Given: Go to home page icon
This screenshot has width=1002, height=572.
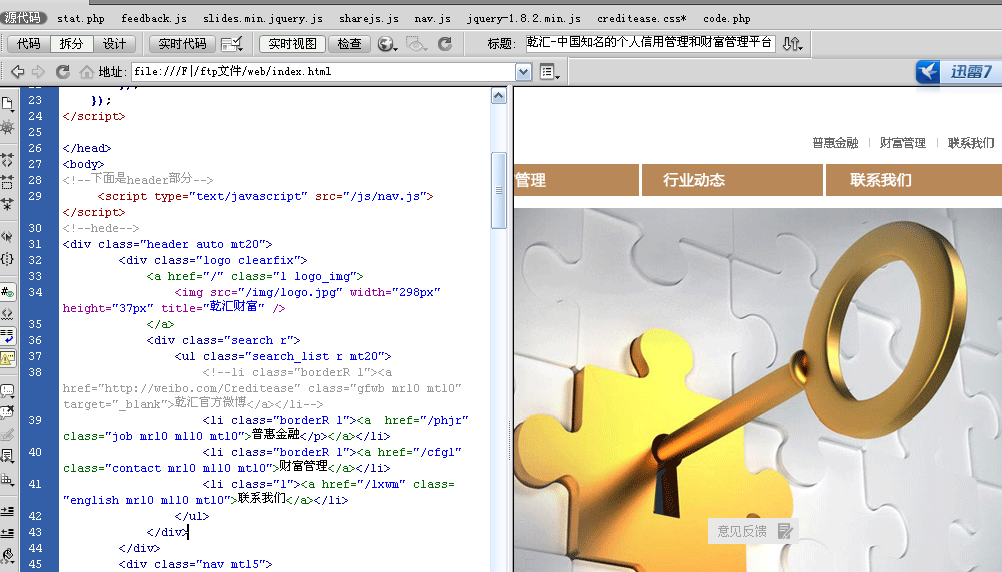Looking at the screenshot, I should (86, 72).
